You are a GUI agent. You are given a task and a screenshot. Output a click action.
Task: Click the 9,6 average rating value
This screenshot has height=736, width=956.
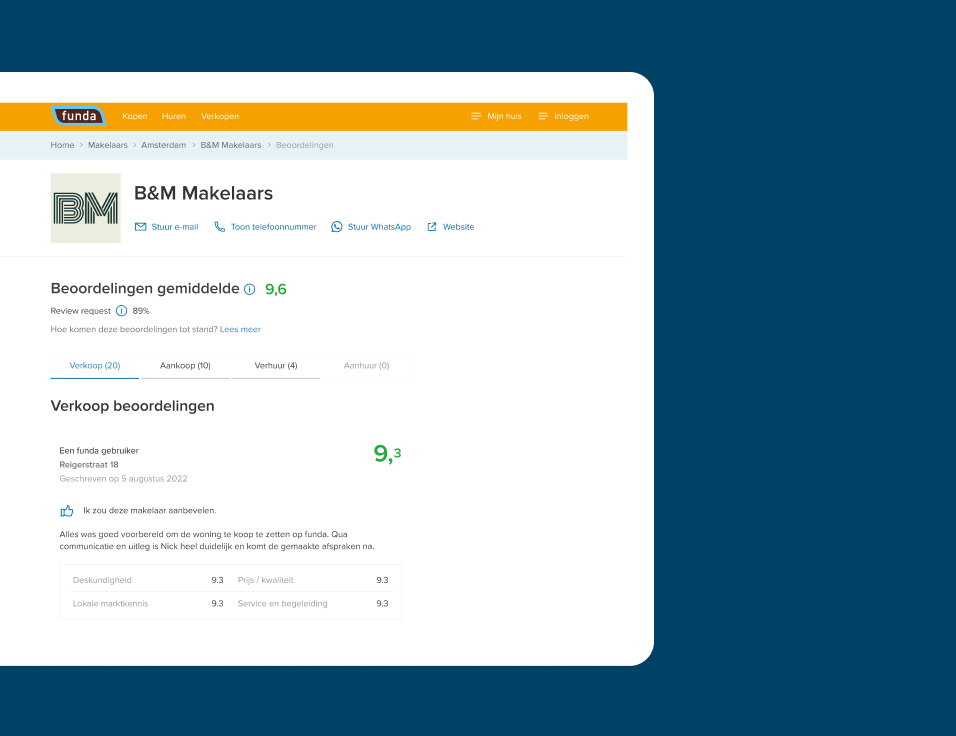(x=276, y=289)
